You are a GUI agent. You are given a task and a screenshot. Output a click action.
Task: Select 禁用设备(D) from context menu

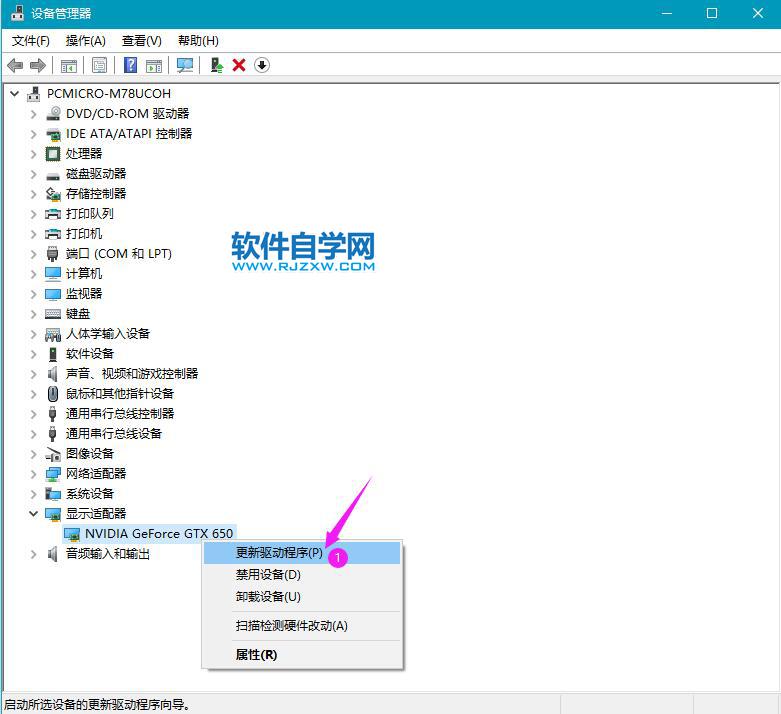(x=268, y=575)
